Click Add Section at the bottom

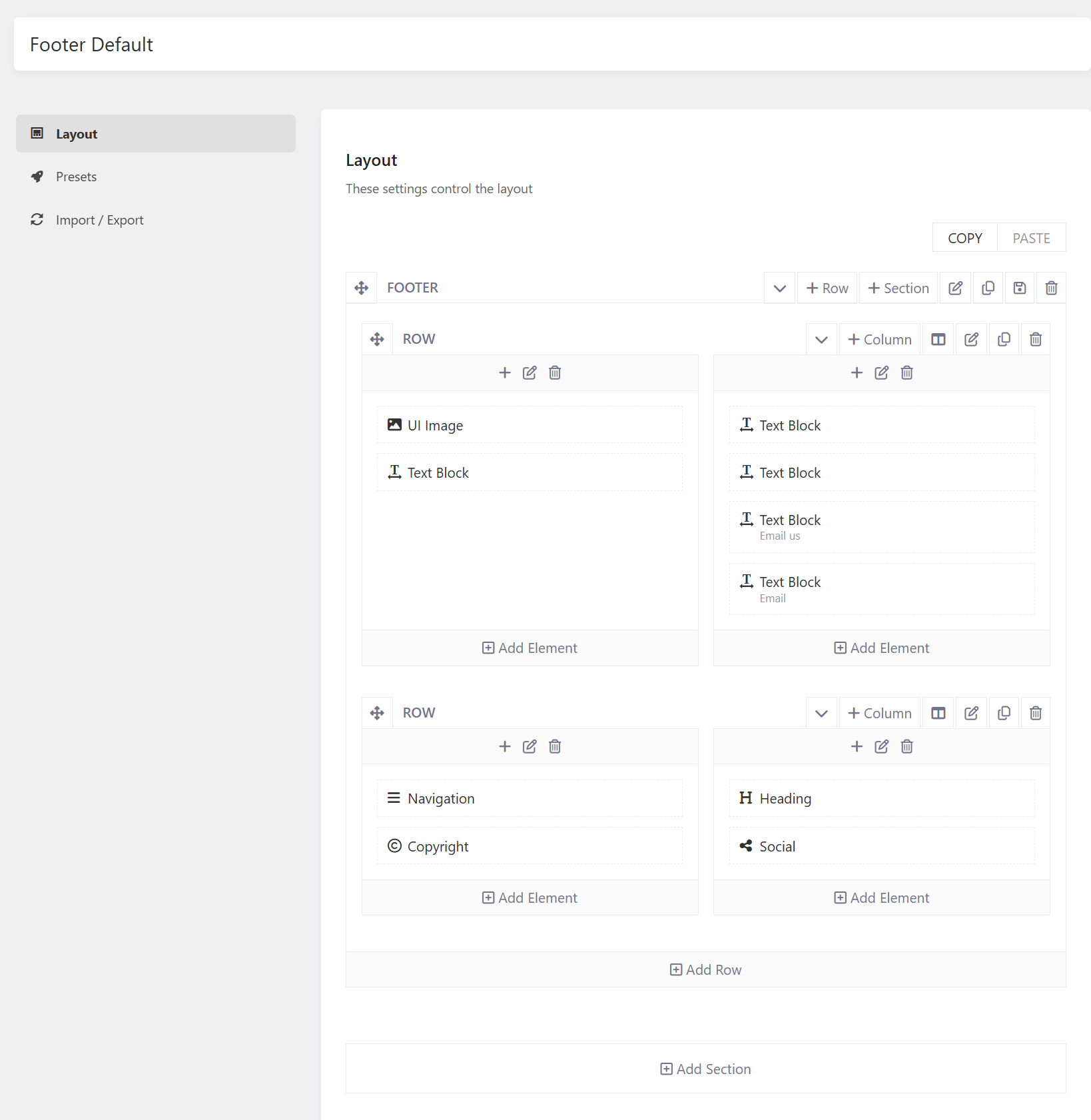click(705, 1069)
